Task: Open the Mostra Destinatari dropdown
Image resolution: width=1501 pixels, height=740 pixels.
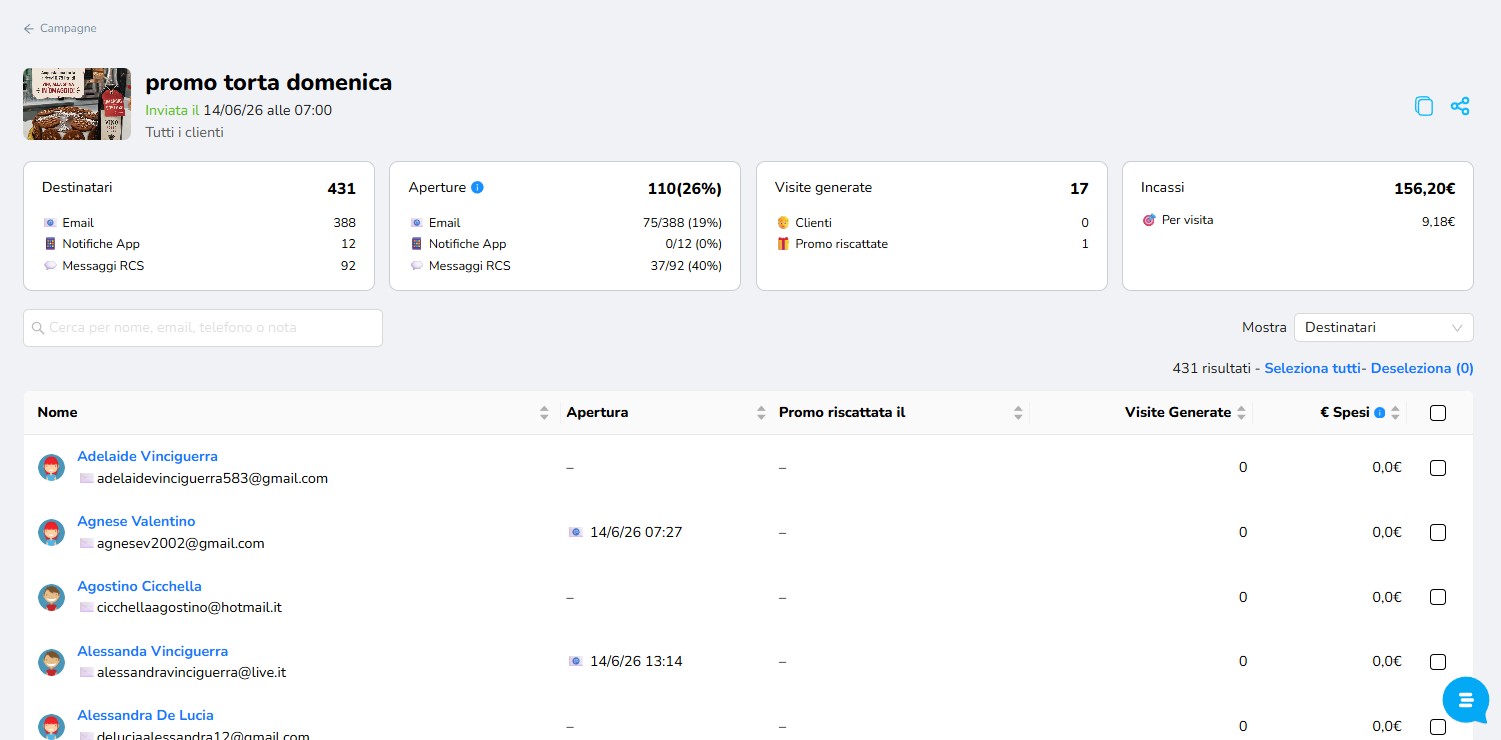Action: 1383,327
